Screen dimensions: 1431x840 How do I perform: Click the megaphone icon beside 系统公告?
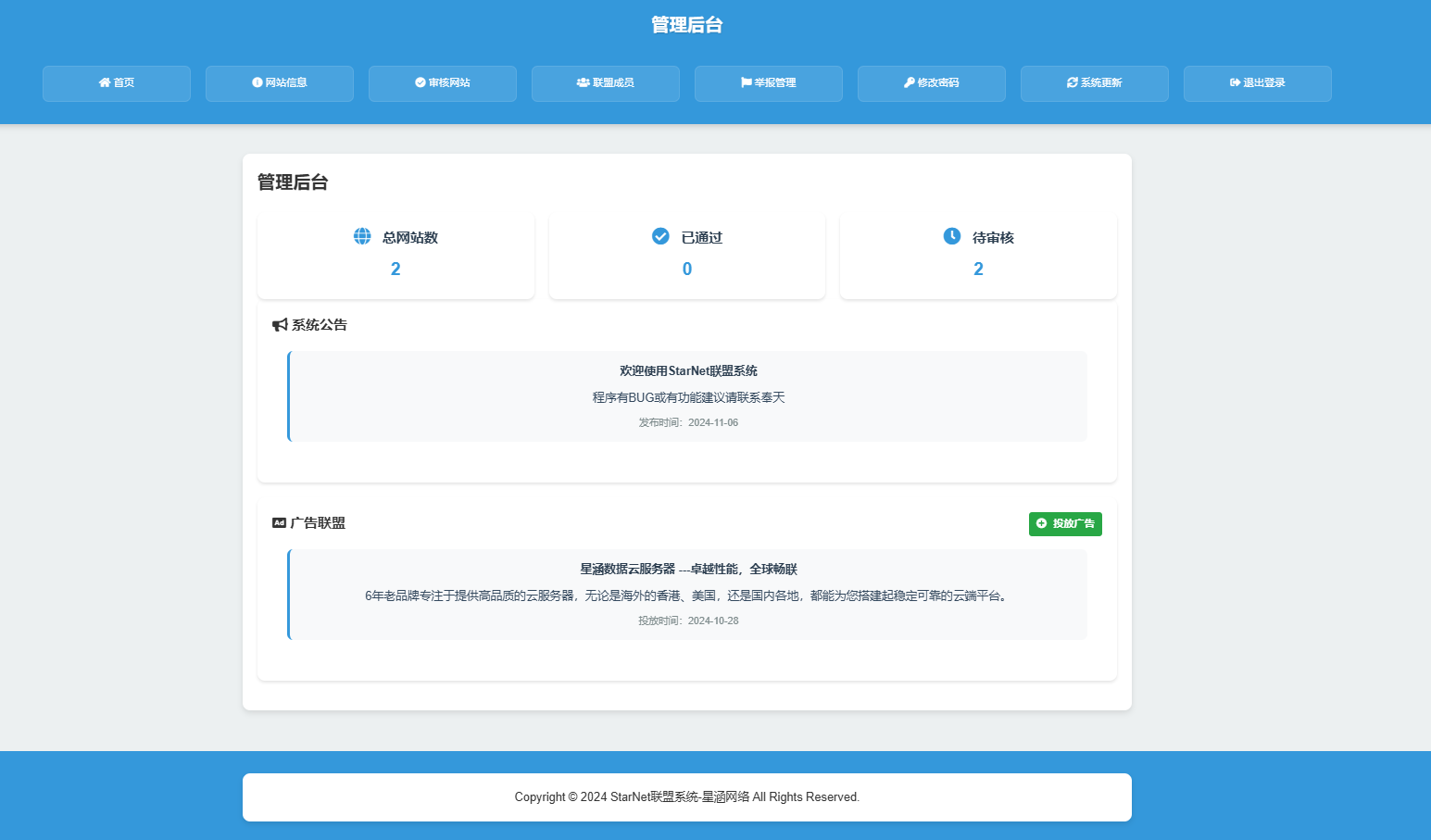(280, 325)
